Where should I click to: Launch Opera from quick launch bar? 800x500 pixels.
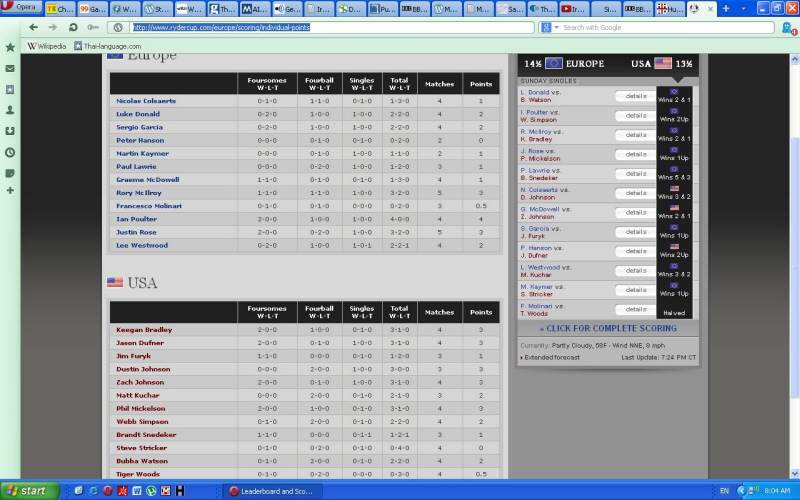pyautogui.click(x=108, y=491)
